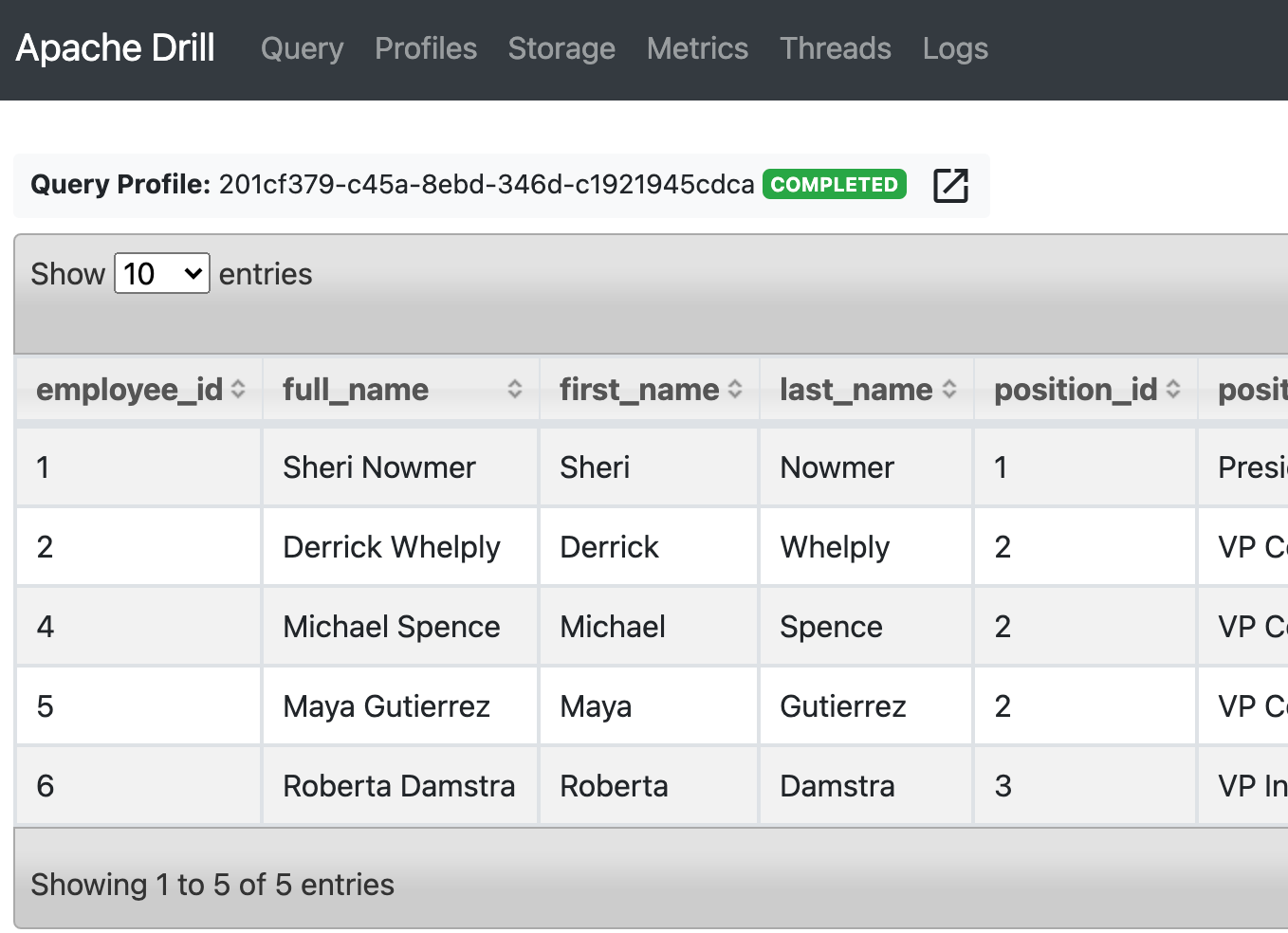Open the Show entries dropdown
Image resolution: width=1288 pixels, height=933 pixels.
162,273
